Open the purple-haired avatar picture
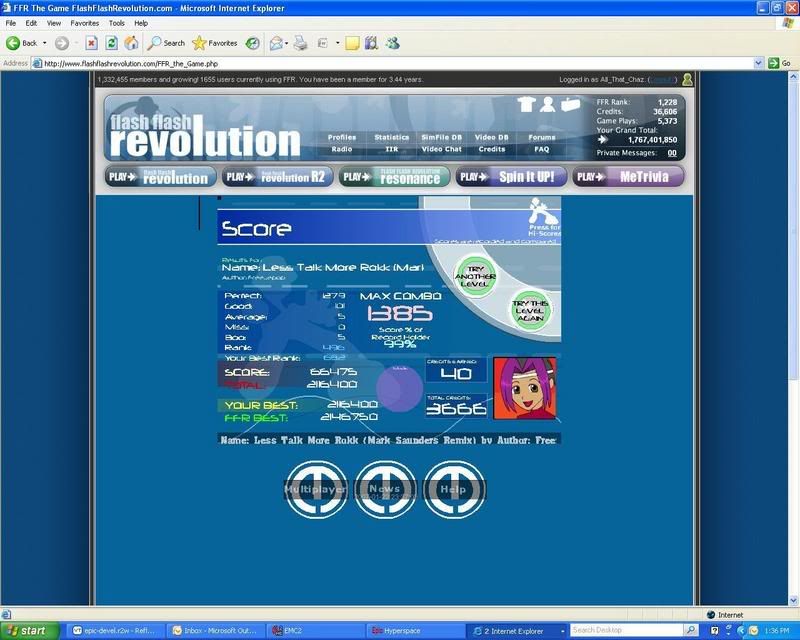Screen dimensions: 800x640 pos(525,388)
